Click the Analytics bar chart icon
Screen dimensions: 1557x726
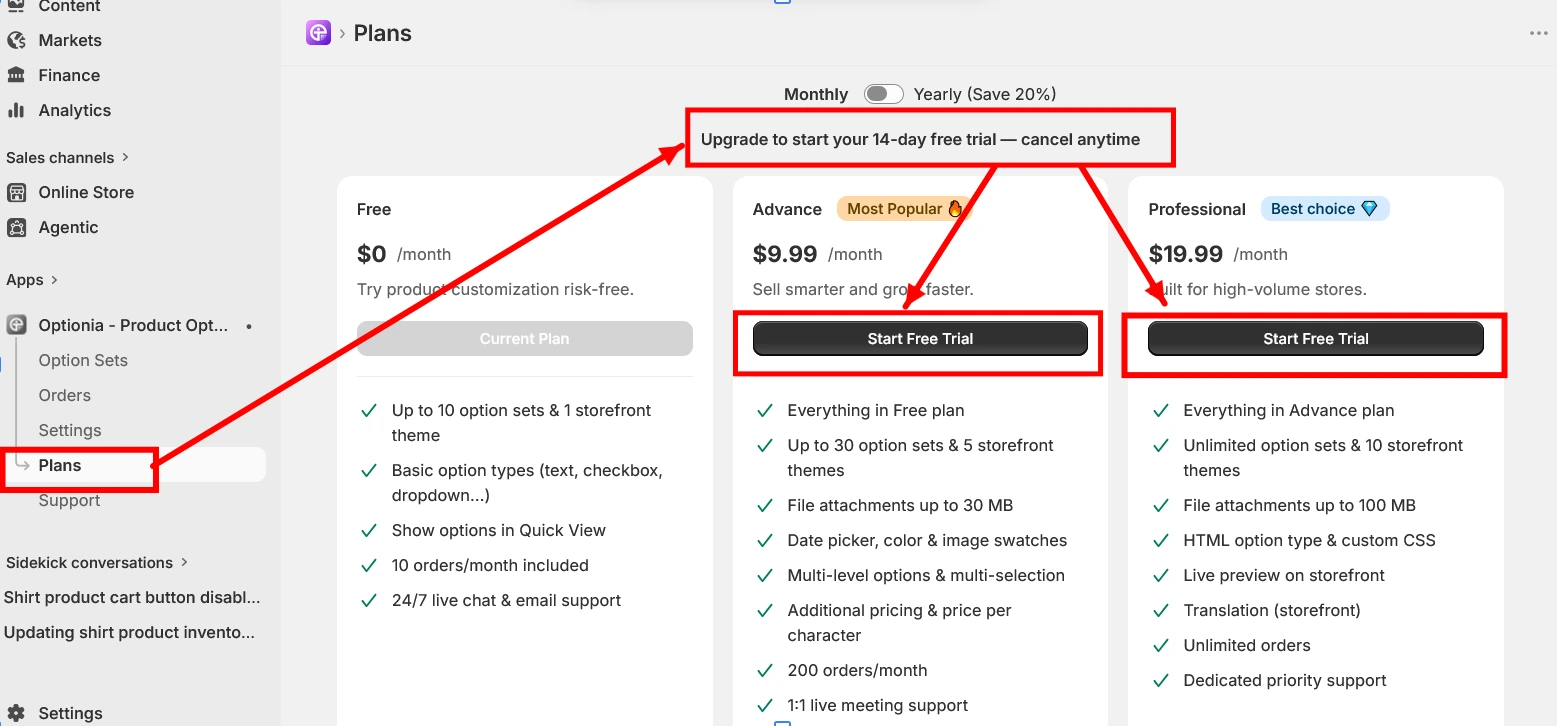pyautogui.click(x=16, y=110)
